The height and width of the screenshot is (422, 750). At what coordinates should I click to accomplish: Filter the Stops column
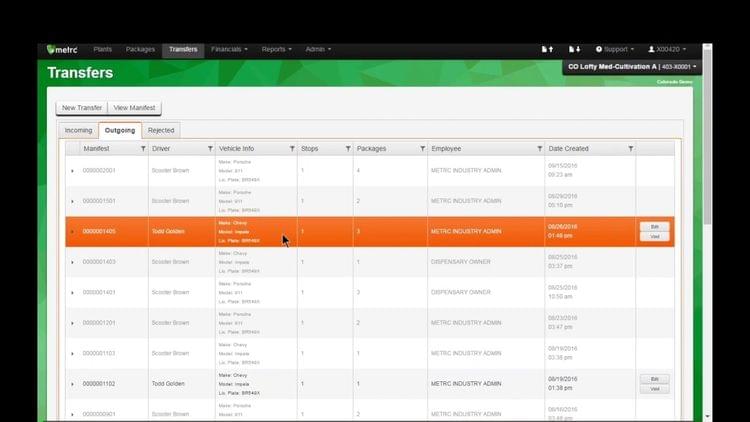348,149
